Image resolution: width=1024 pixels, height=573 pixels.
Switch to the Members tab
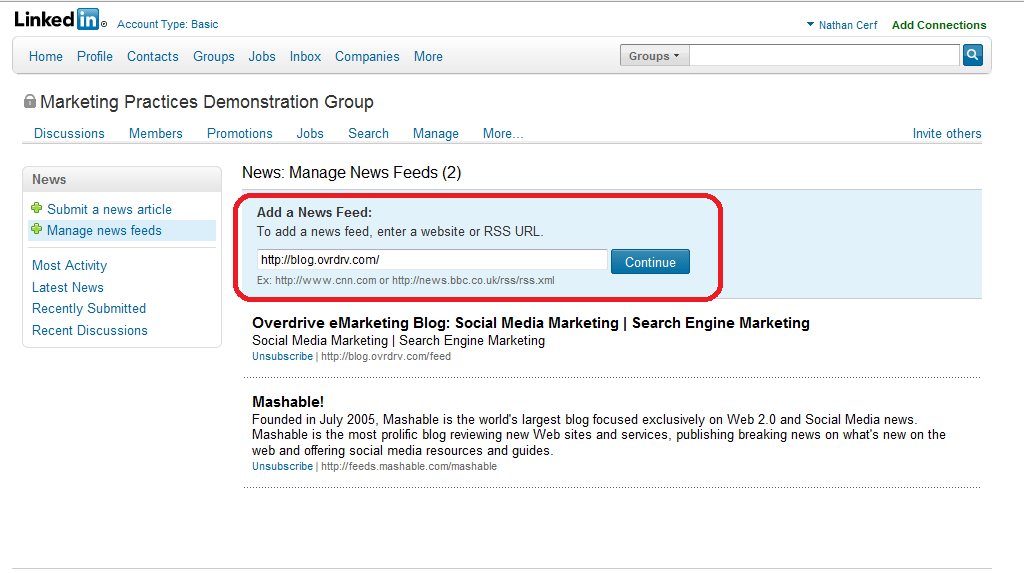point(155,133)
